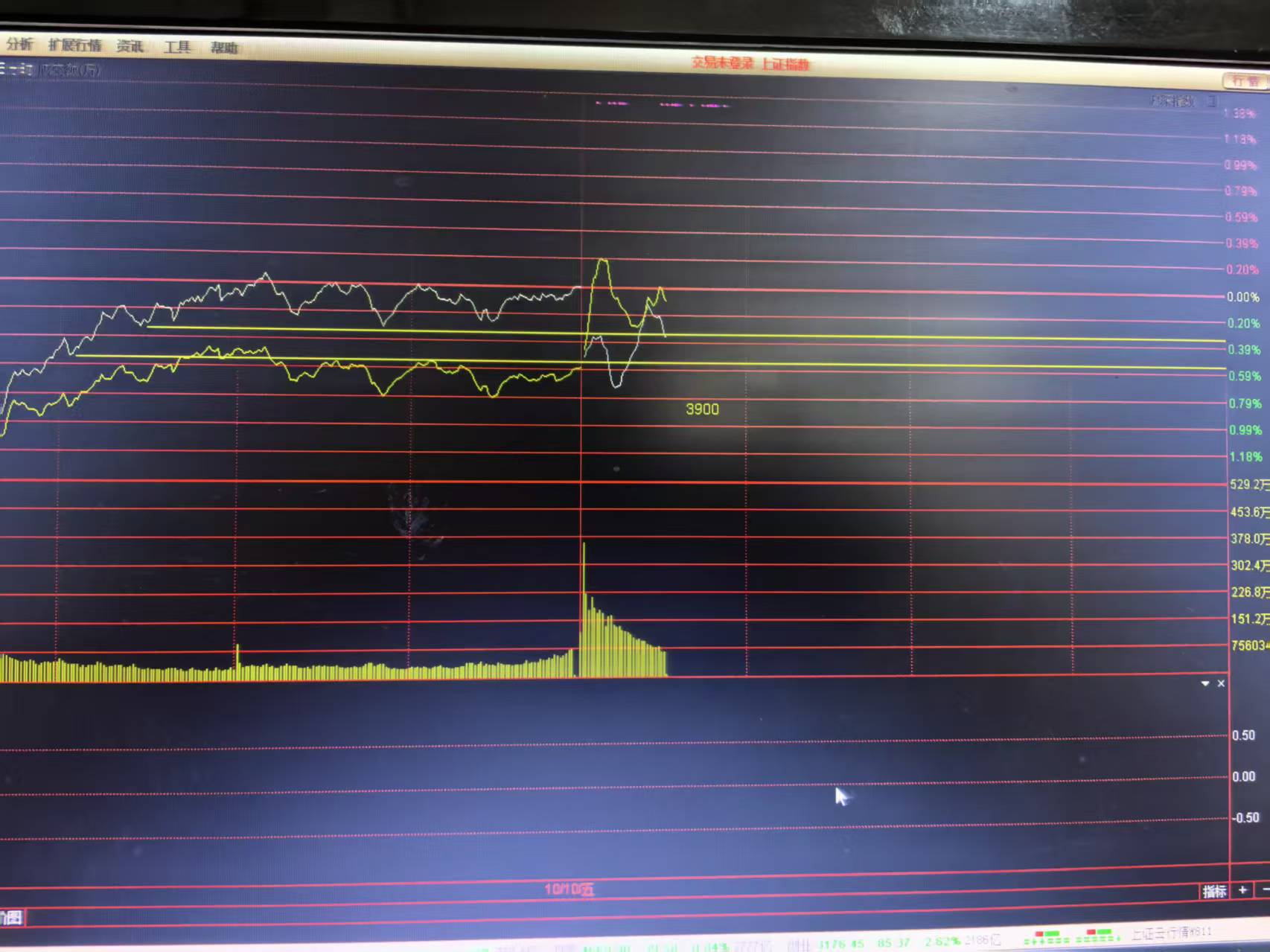Open the 分析 menu

(x=19, y=45)
